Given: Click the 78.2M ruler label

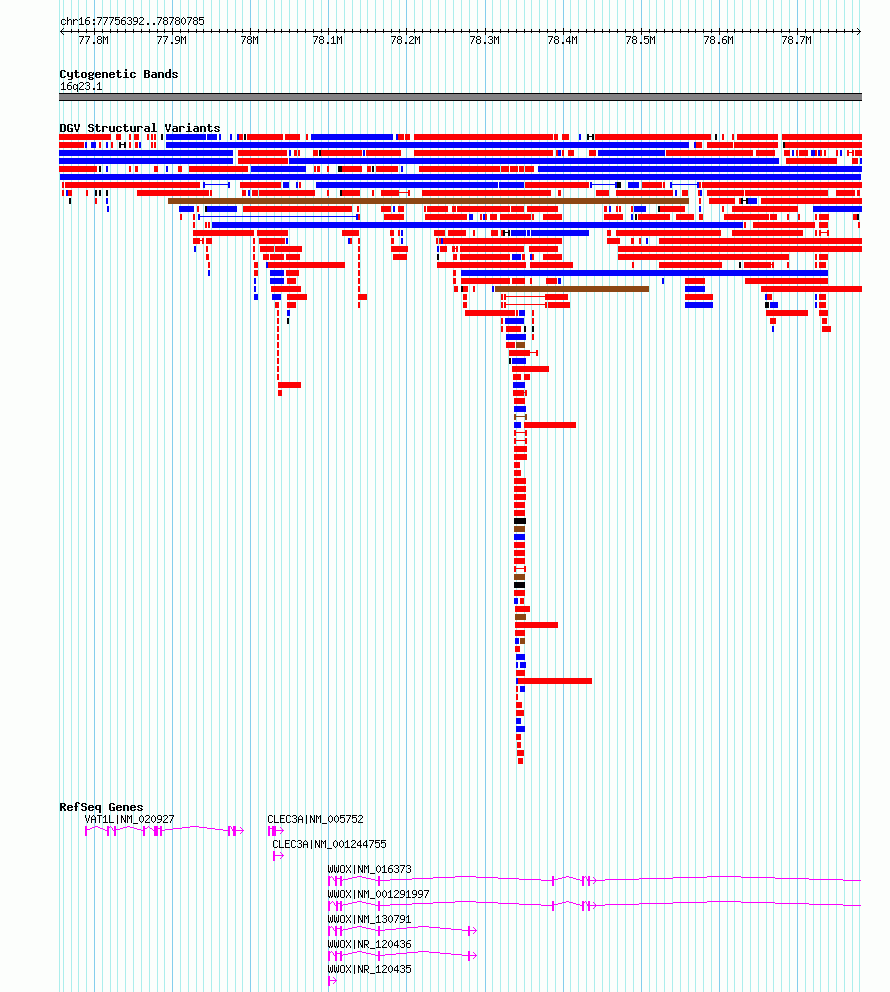Looking at the screenshot, I should click(405, 40).
